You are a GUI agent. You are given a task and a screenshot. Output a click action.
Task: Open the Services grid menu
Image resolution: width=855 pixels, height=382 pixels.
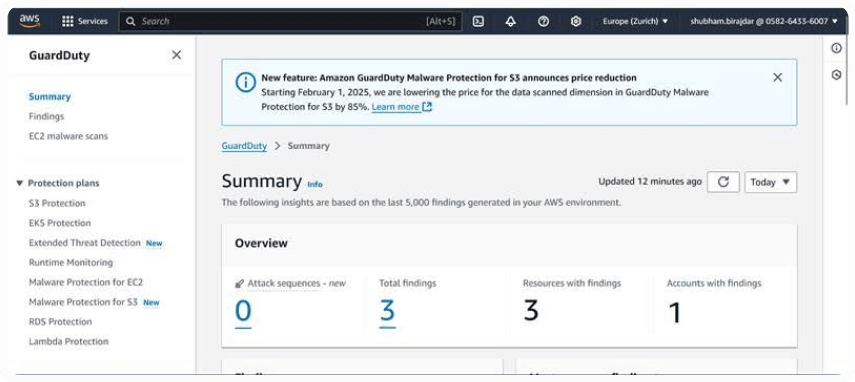pos(68,21)
